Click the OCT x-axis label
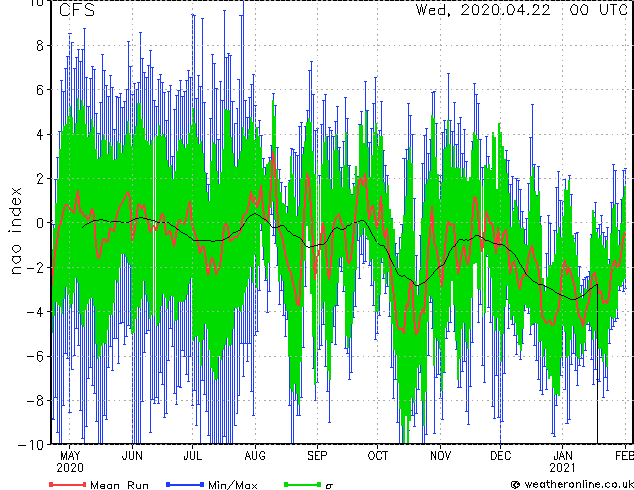This screenshot has height=490, width=634. (x=378, y=456)
